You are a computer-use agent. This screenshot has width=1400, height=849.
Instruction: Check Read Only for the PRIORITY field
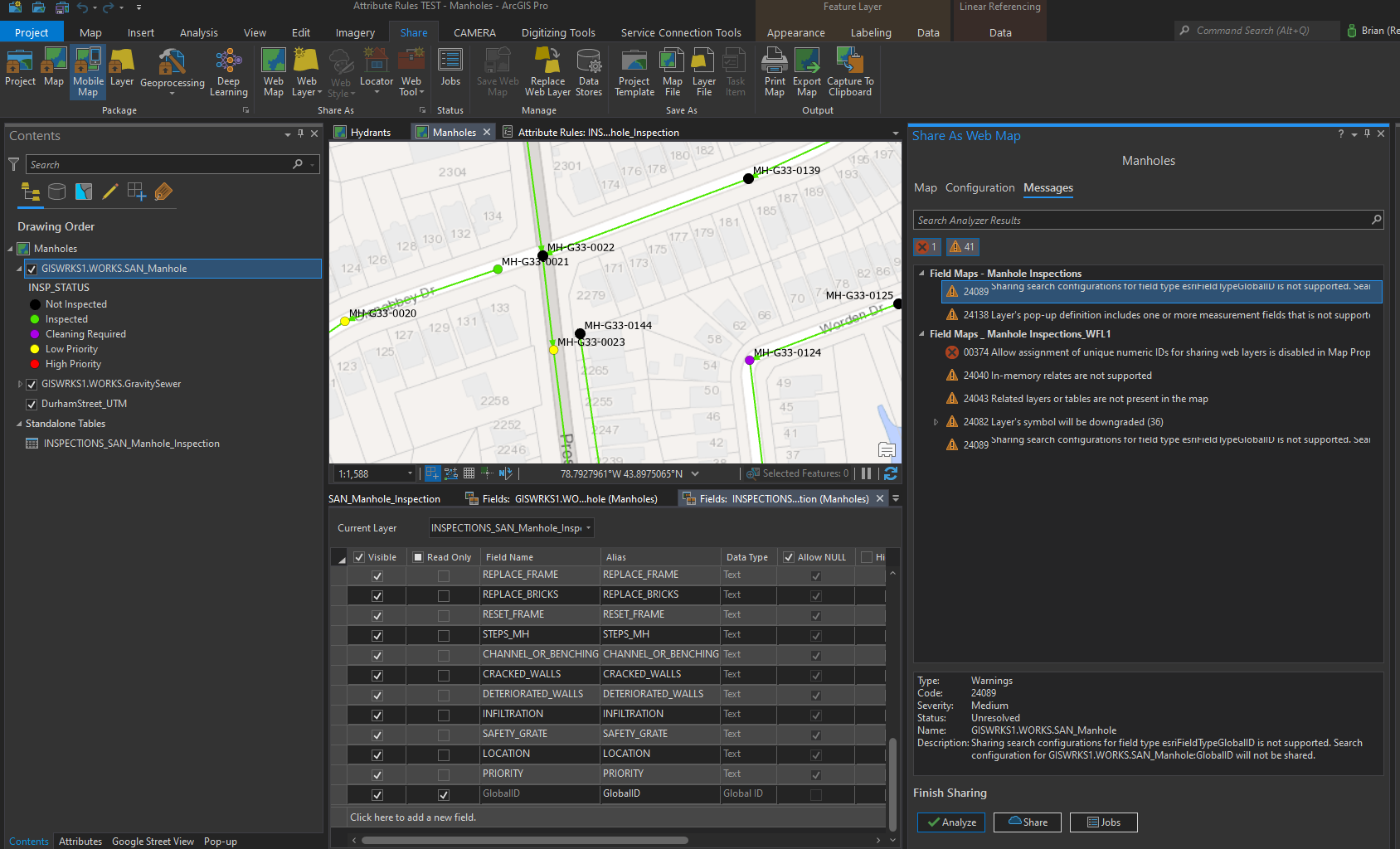pos(444,774)
